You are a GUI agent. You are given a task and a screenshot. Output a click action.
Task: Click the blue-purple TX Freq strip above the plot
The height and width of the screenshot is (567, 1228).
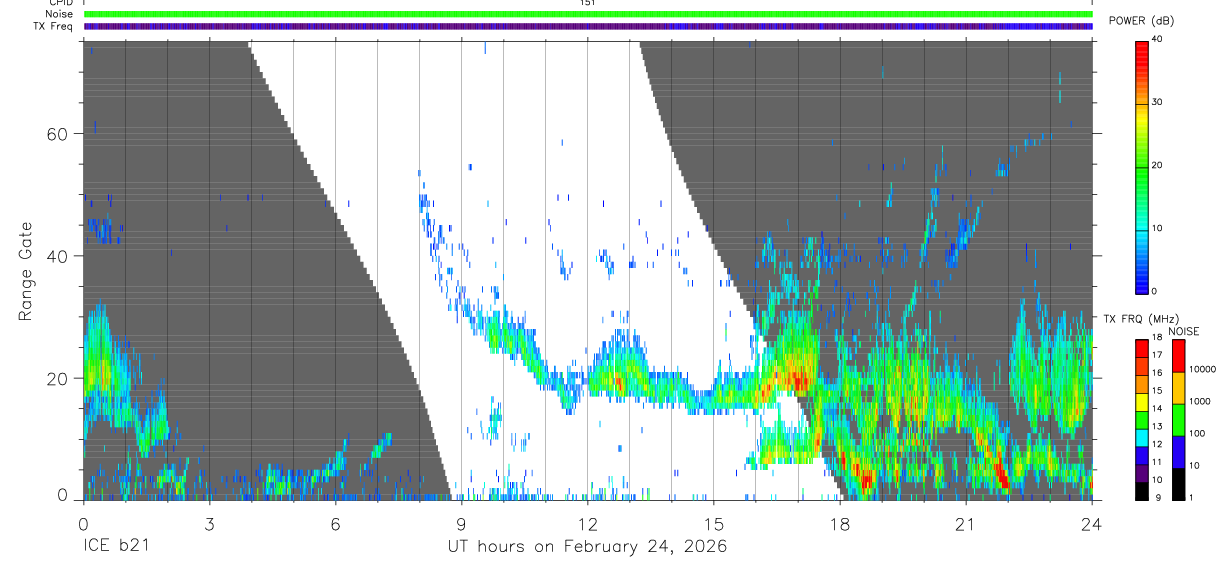point(588,26)
